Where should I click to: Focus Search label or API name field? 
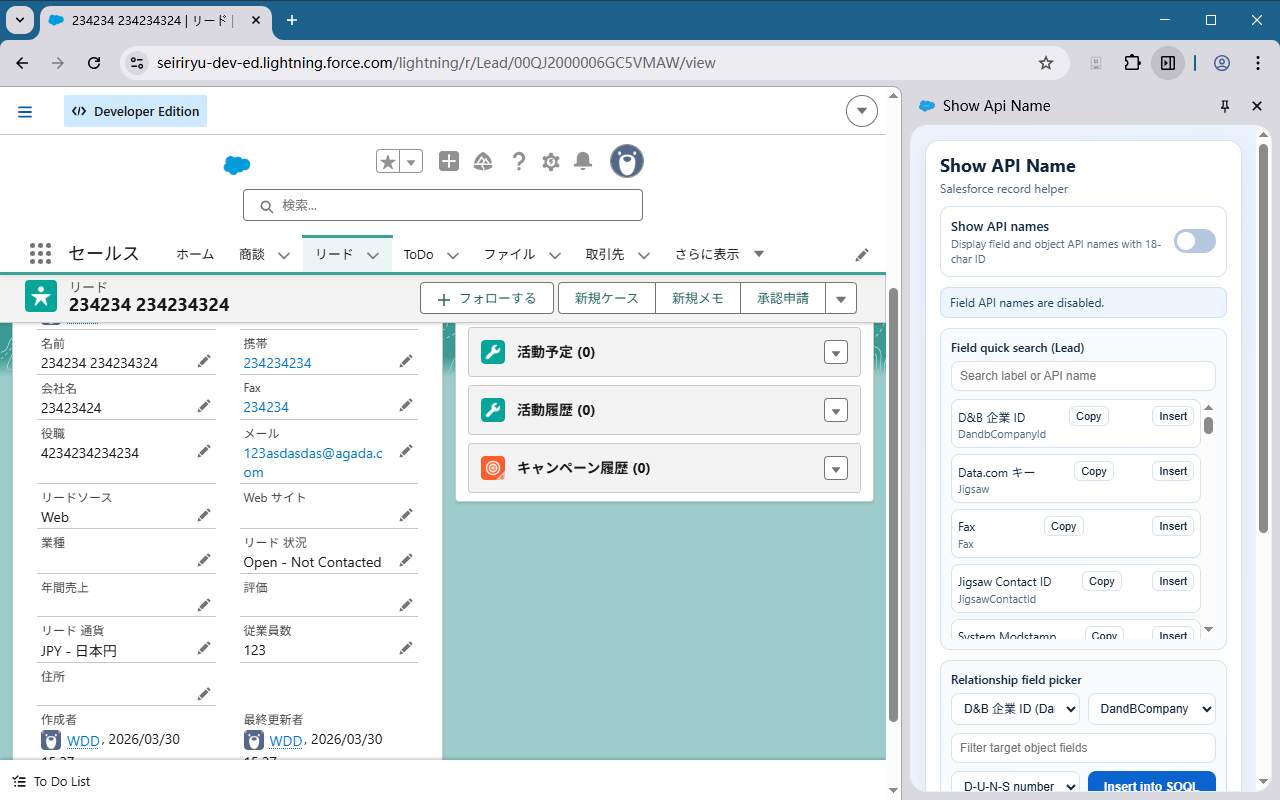1083,376
